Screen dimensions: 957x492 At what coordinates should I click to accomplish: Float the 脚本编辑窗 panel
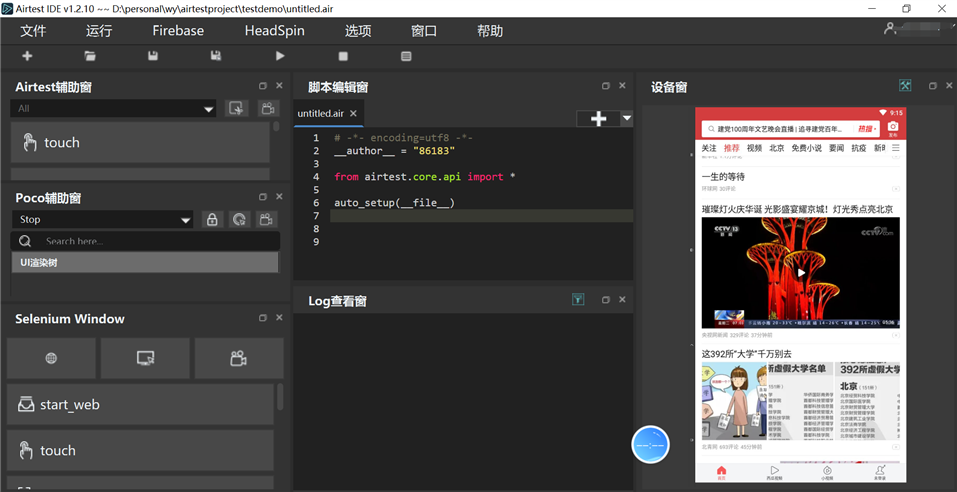pos(606,86)
